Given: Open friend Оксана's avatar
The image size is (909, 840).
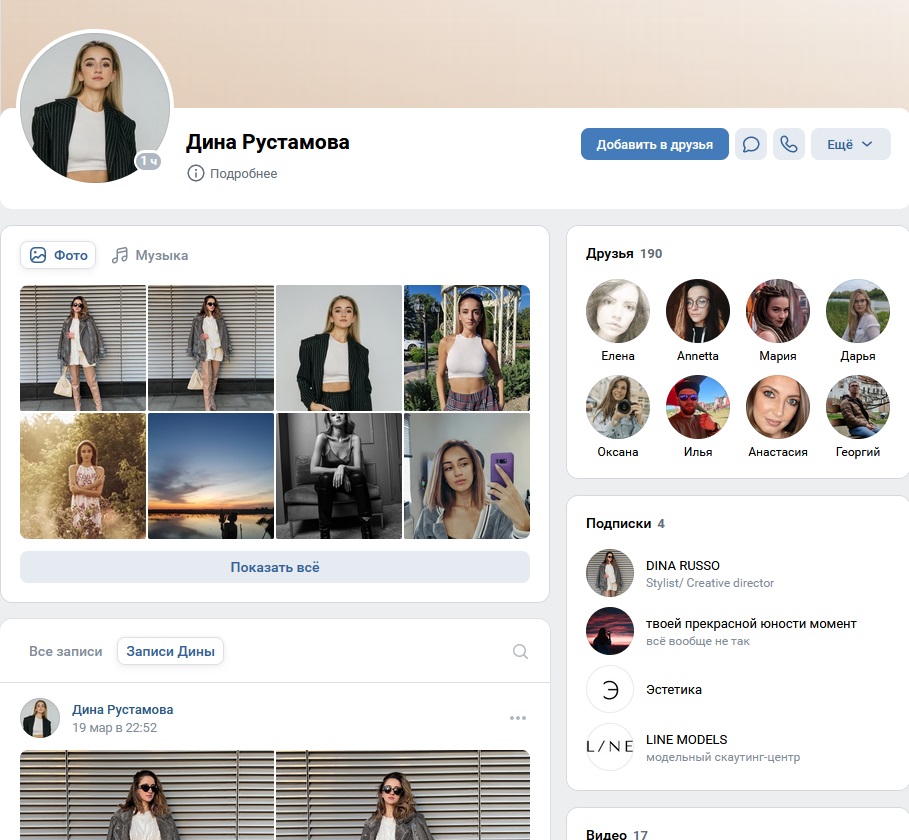Looking at the screenshot, I should pos(617,407).
